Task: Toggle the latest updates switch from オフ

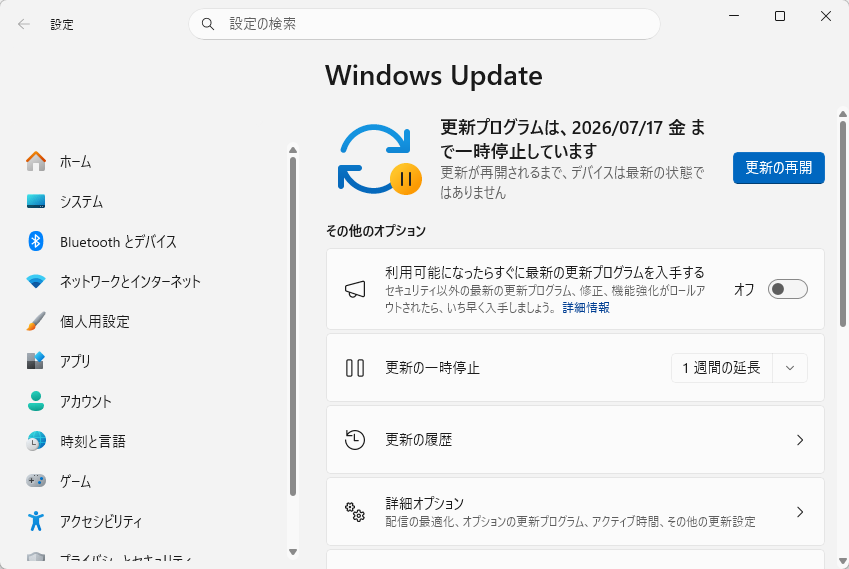Action: pyautogui.click(x=787, y=289)
